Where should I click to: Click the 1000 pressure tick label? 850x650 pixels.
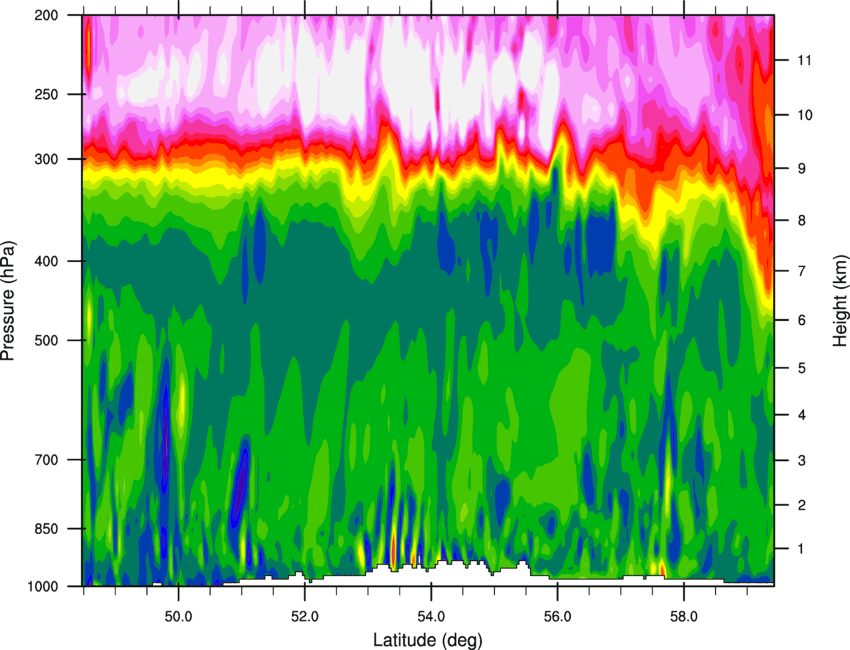(x=42, y=587)
